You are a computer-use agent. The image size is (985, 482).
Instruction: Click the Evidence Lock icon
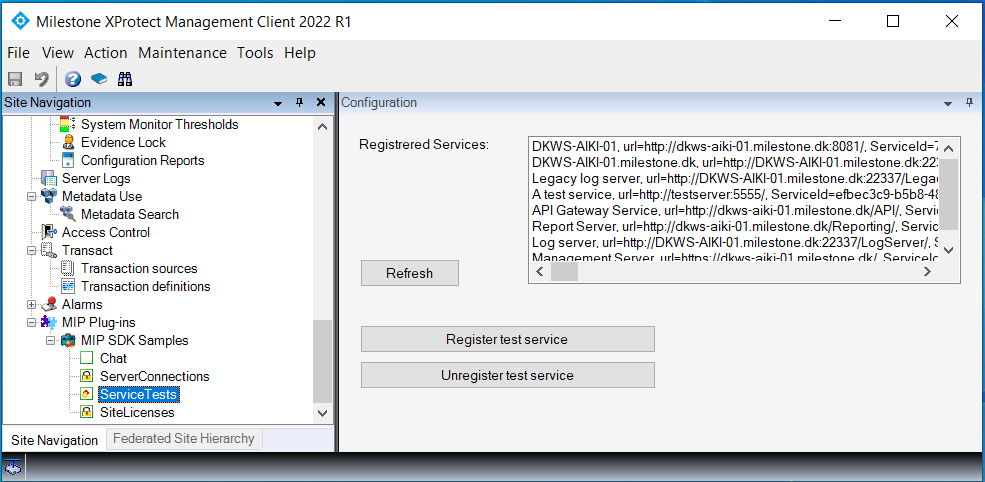68,143
